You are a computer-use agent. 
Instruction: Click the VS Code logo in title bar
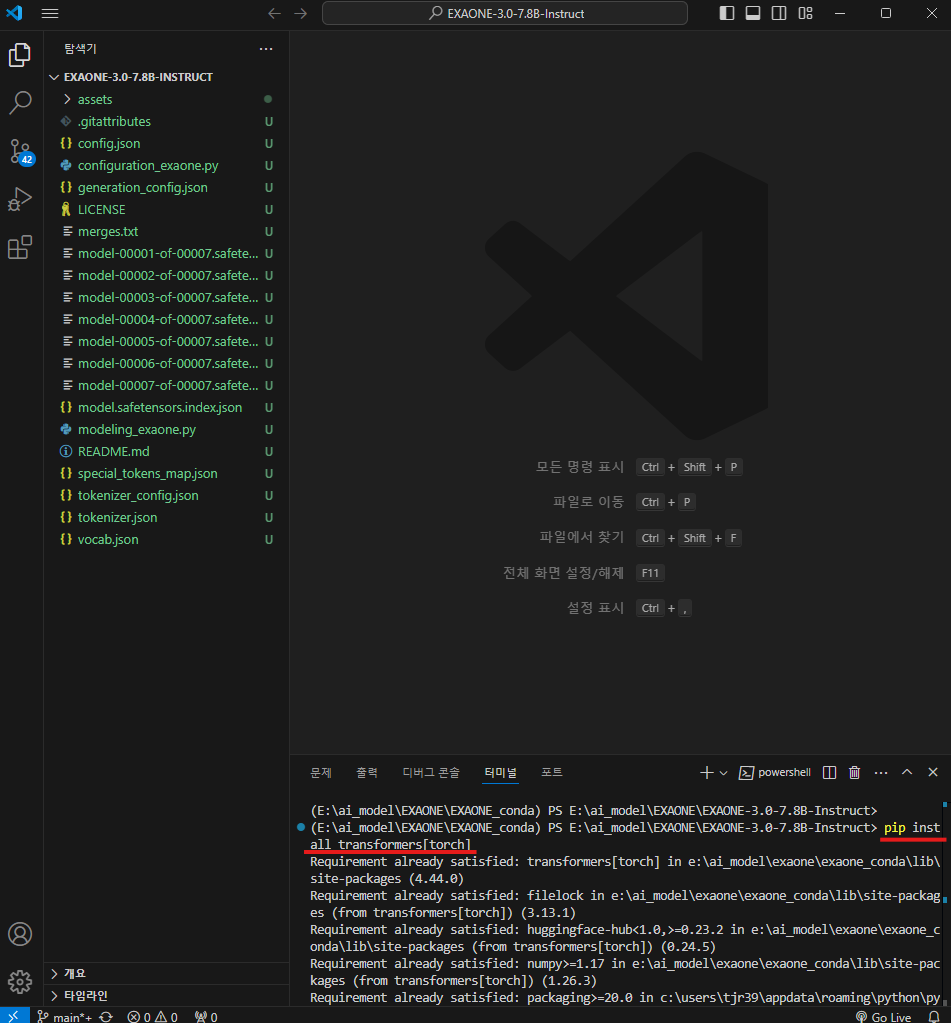[x=14, y=13]
